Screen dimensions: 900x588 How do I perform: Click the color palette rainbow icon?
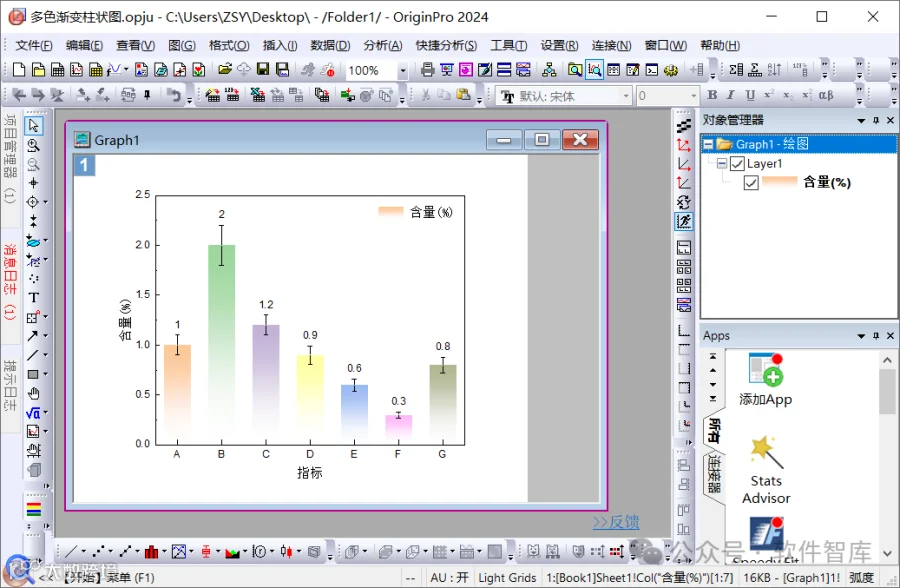pos(34,509)
